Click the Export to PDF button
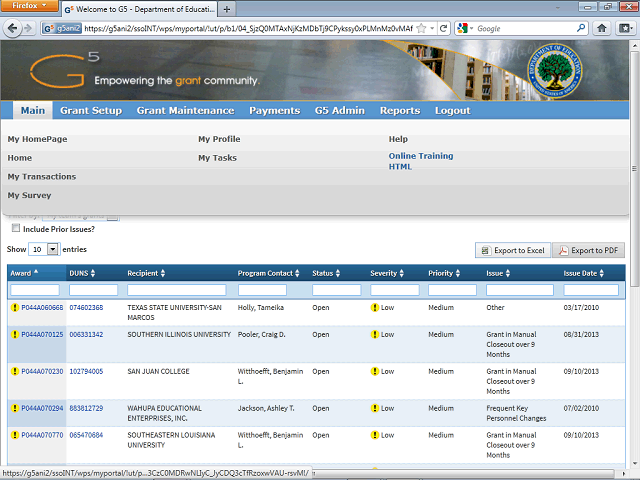 point(588,250)
